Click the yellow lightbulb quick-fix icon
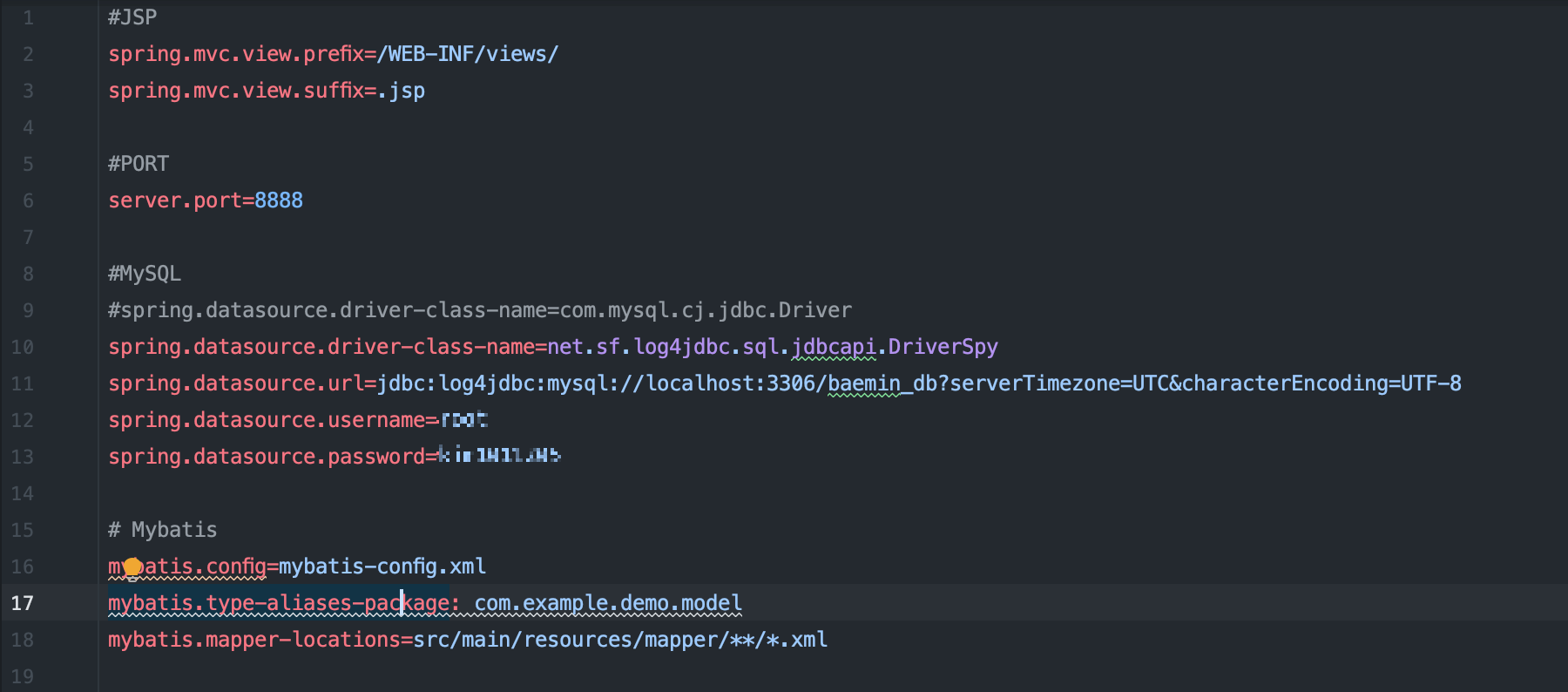 click(132, 568)
